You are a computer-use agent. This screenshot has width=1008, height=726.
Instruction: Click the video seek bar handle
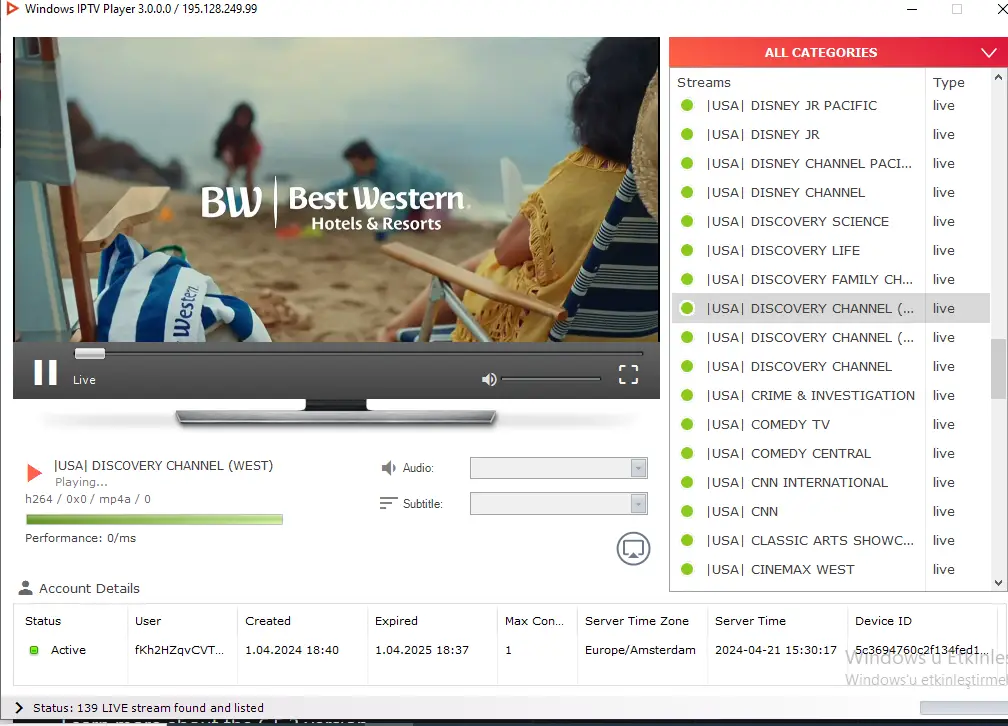(89, 353)
